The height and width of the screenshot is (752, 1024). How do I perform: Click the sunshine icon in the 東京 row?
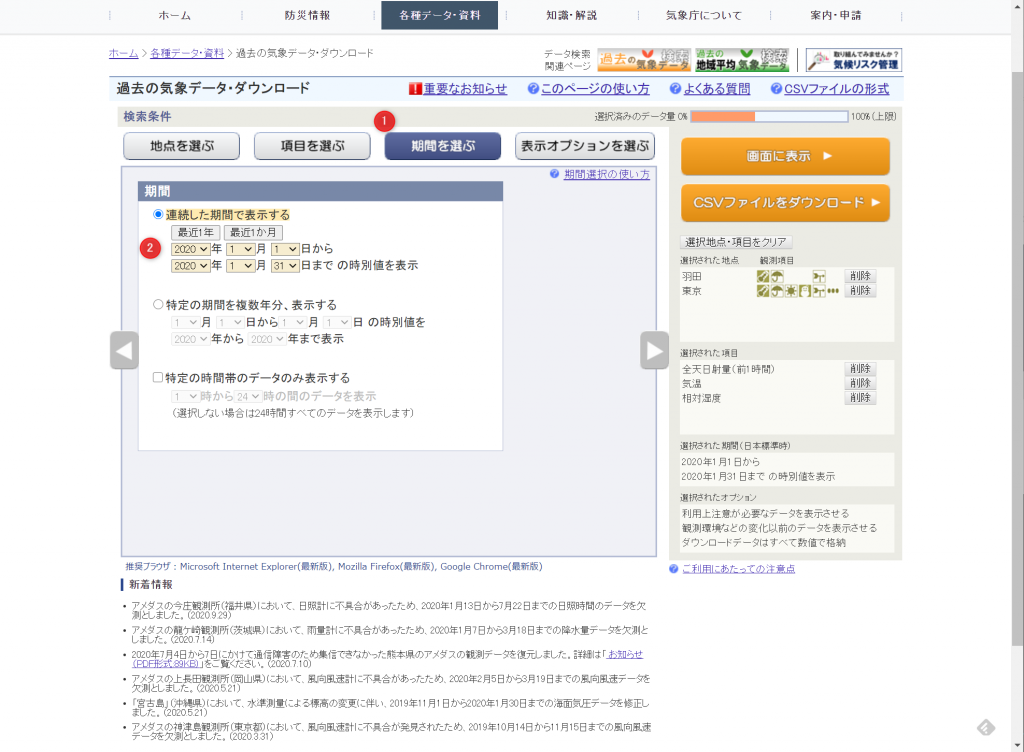point(790,291)
